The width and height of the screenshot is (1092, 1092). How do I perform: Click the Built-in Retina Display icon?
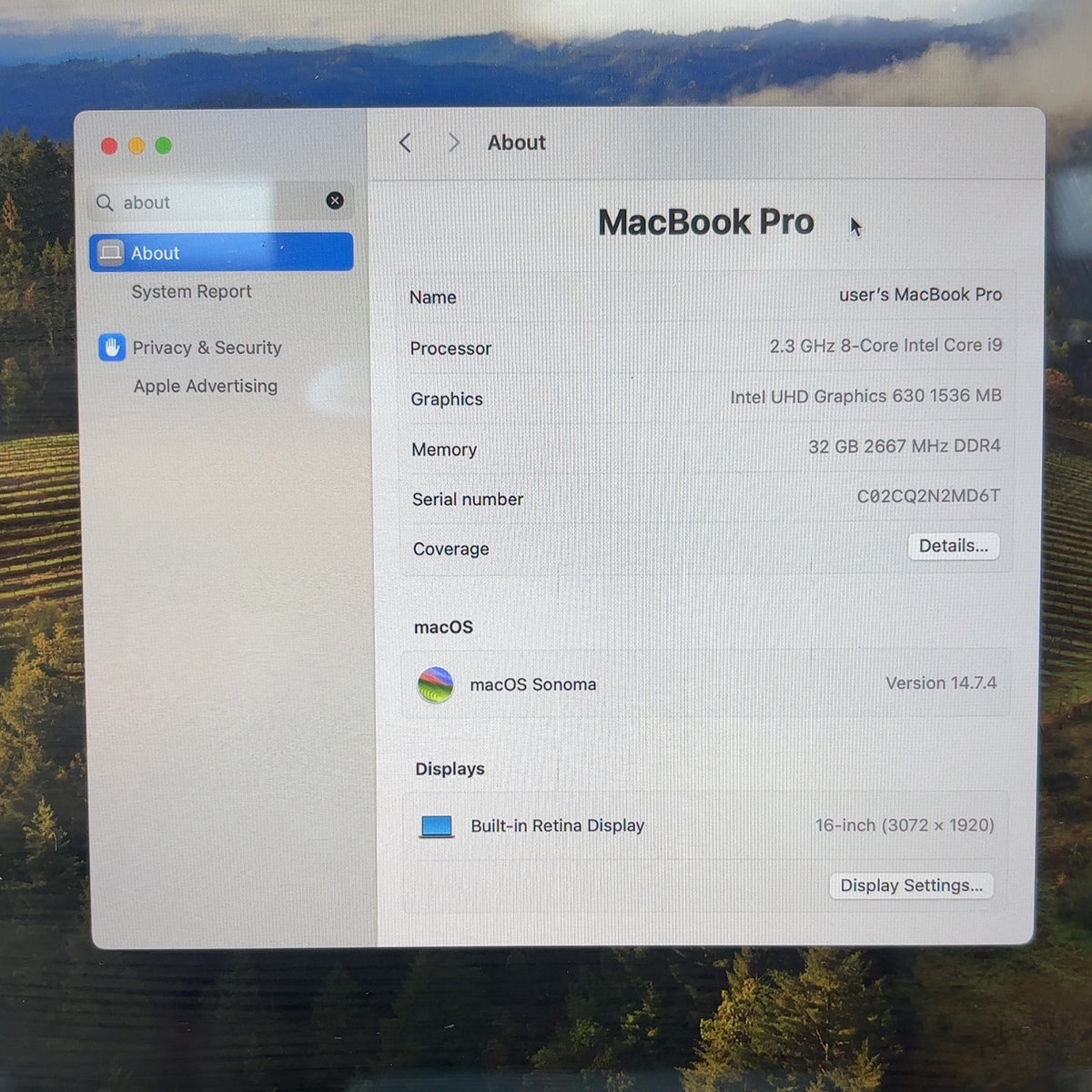(437, 826)
